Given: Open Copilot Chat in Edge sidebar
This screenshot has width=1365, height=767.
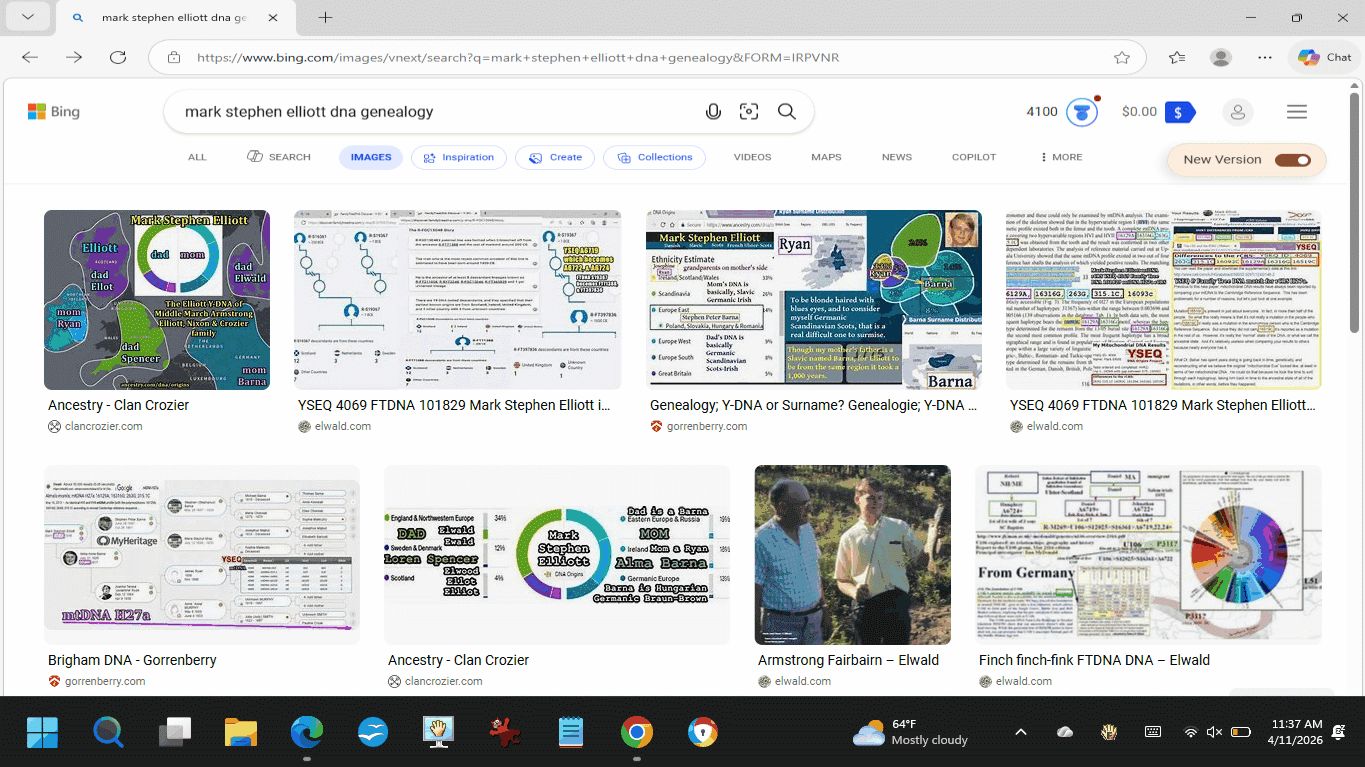Looking at the screenshot, I should 1324,57.
